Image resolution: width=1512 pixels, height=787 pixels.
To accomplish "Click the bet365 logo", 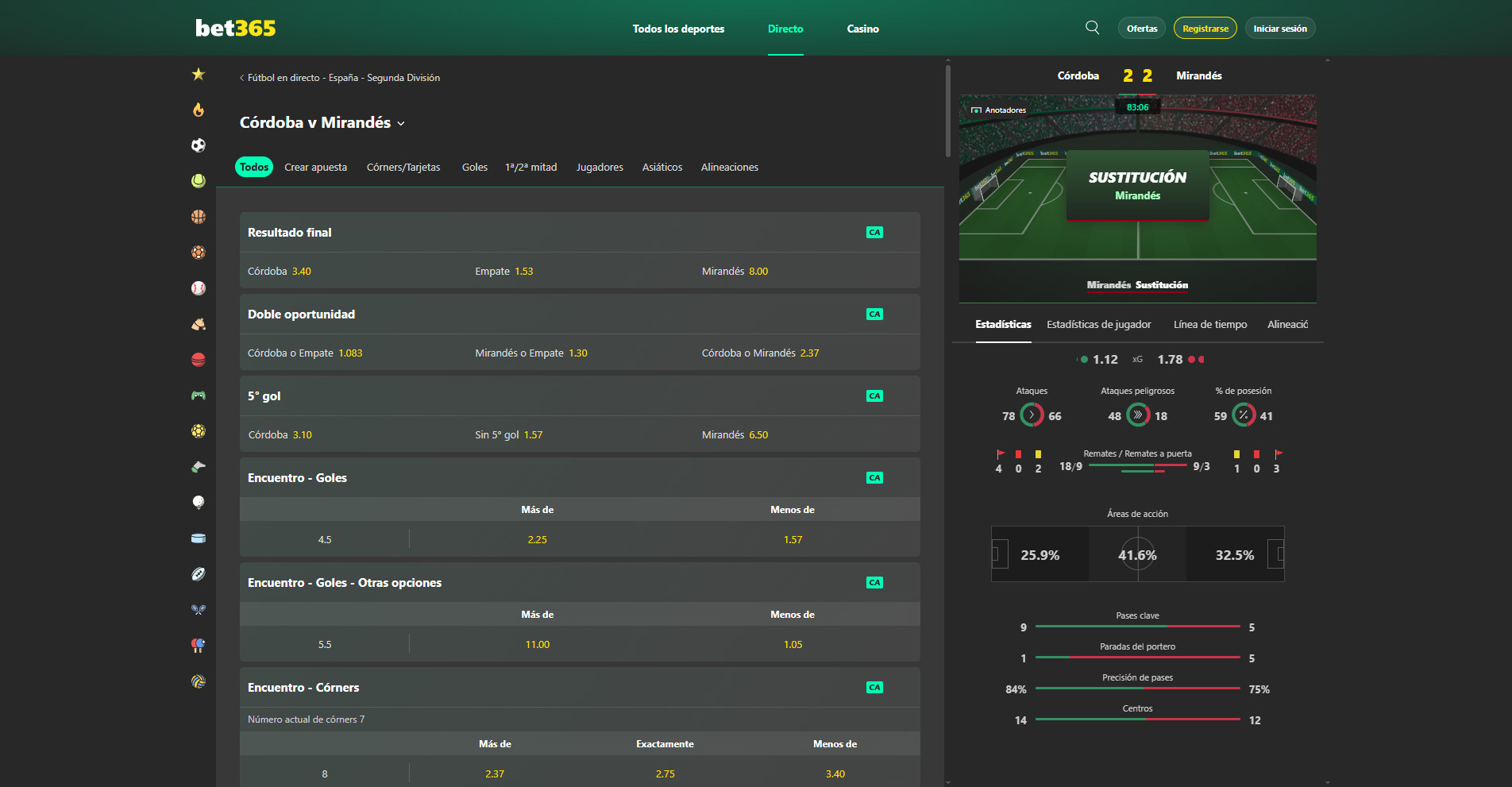I will pos(236,29).
